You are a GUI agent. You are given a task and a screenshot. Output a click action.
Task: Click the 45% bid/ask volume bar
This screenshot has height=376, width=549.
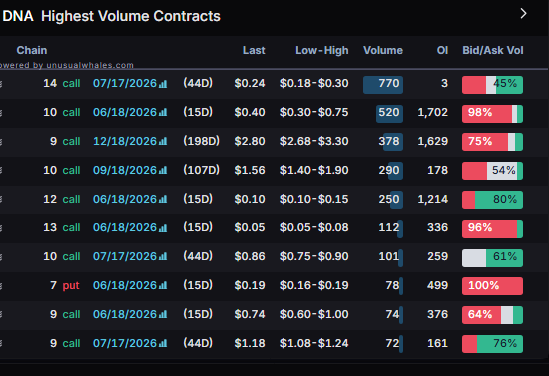pyautogui.click(x=492, y=85)
